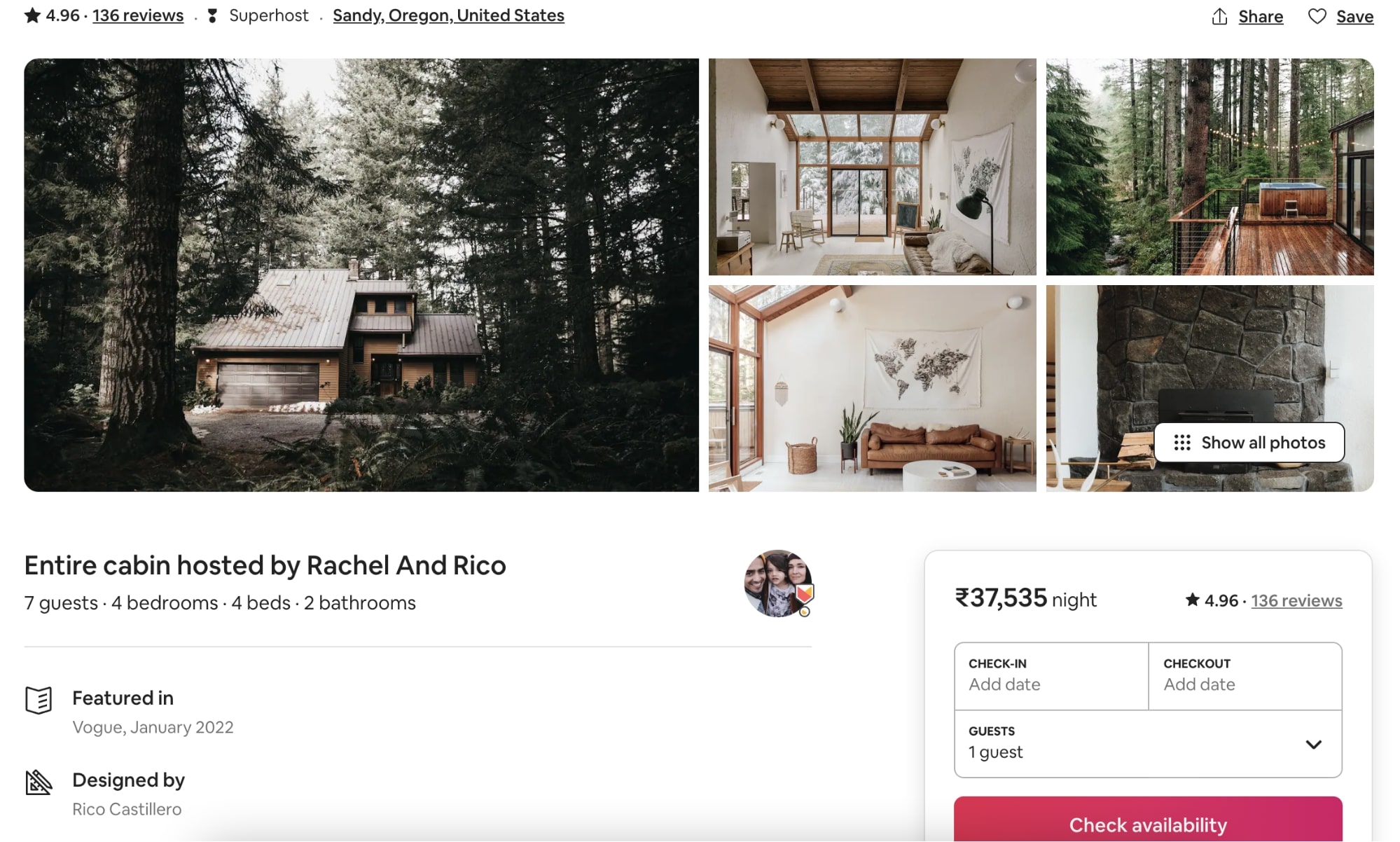Toggle Save listing to wishlist

[1340, 14]
